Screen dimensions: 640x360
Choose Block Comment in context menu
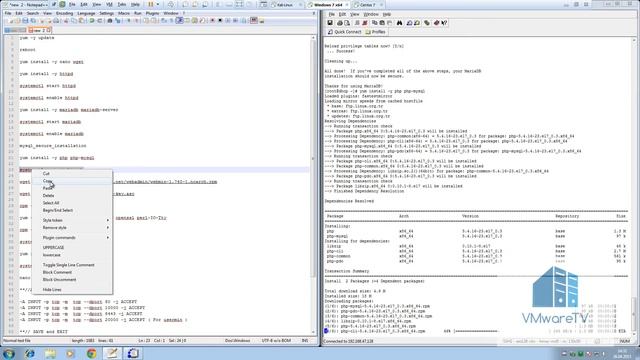point(57,272)
